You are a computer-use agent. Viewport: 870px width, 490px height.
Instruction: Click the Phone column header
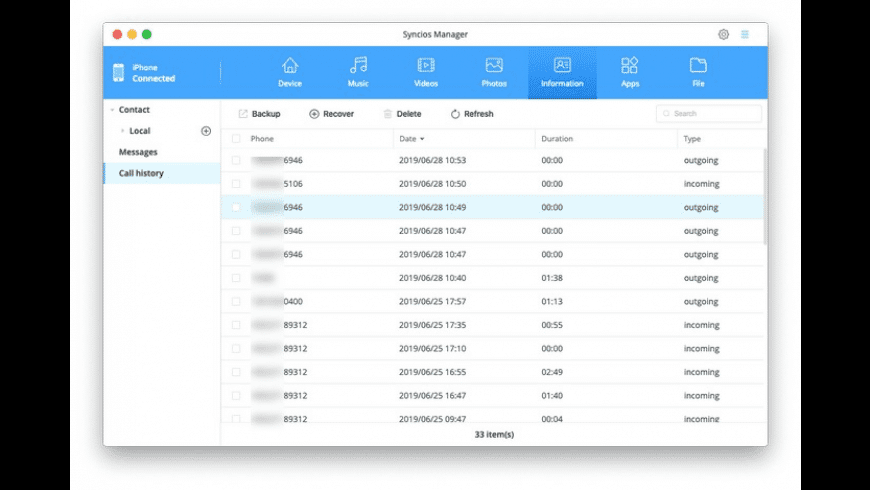click(262, 139)
